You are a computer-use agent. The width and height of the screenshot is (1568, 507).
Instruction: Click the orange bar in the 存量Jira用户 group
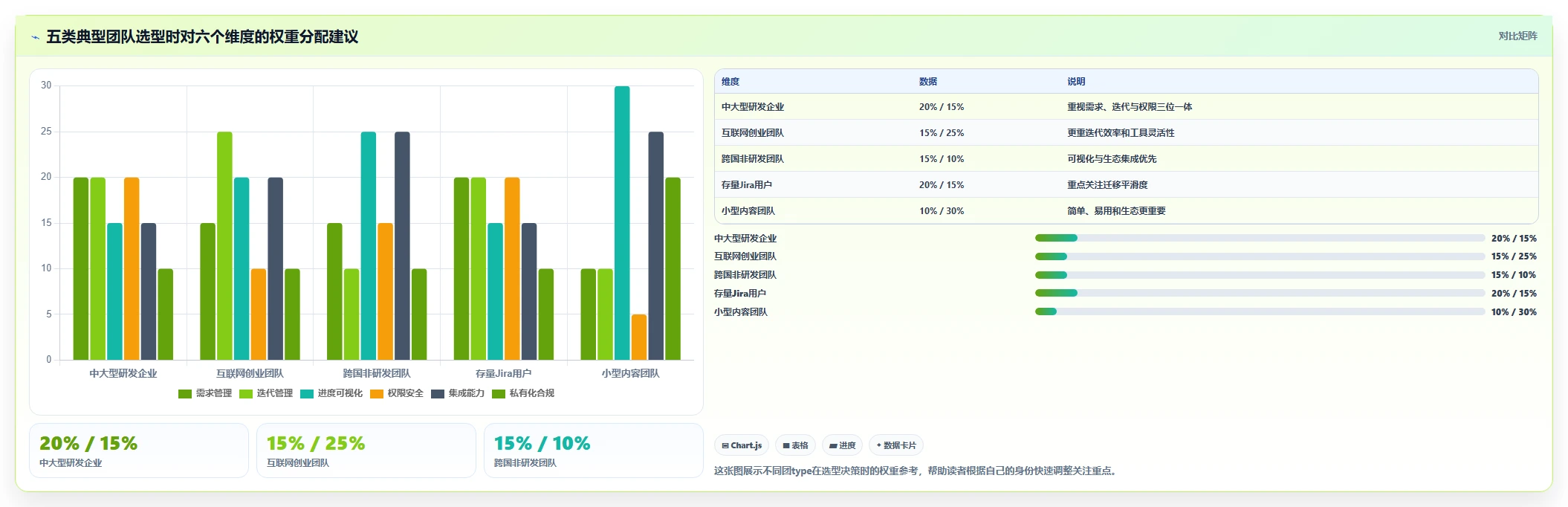tap(512, 269)
